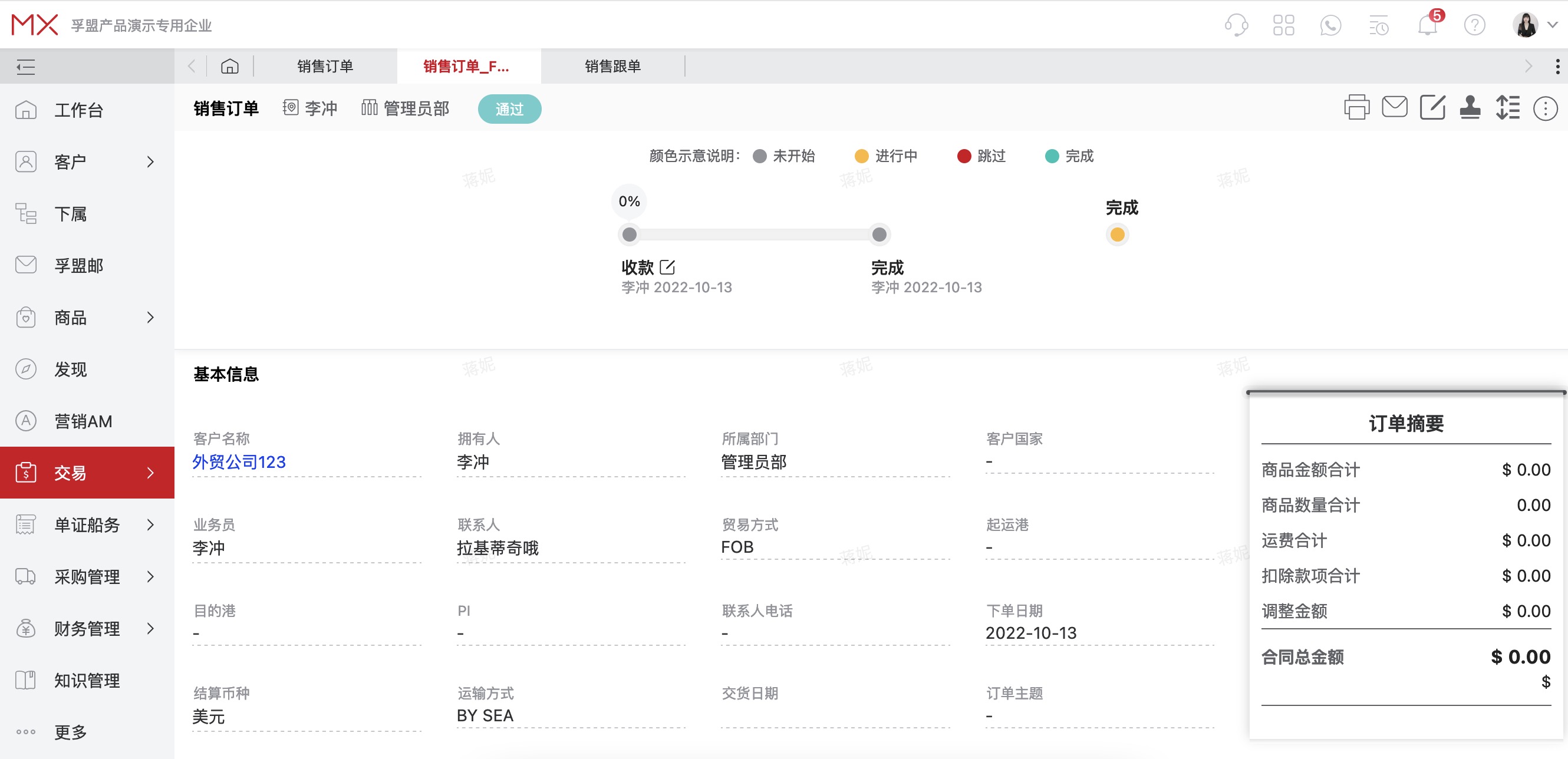Open the field sorting icon

point(1509,108)
